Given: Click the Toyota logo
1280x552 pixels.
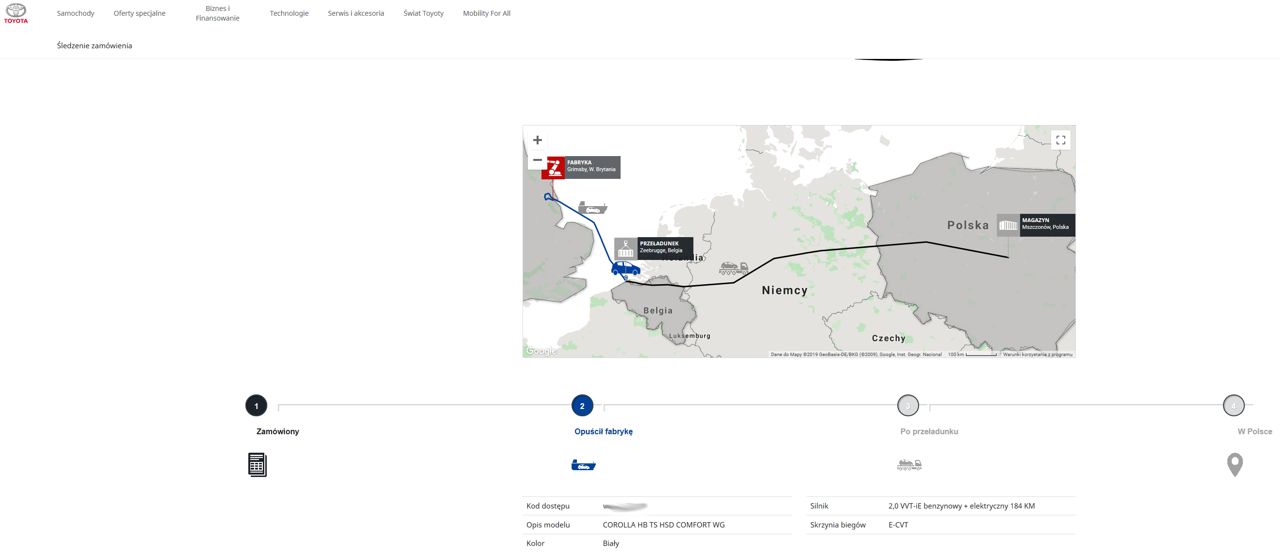Looking at the screenshot, I should [16, 13].
